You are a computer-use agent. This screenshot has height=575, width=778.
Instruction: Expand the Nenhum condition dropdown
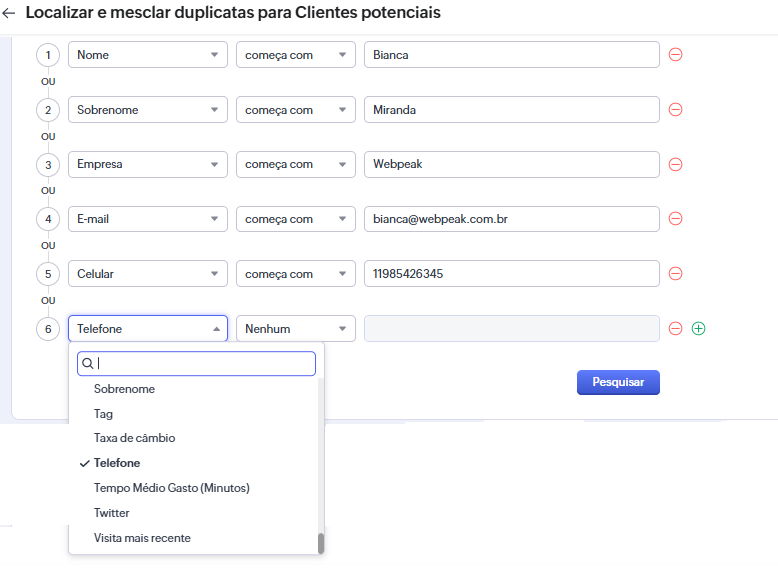pos(296,328)
